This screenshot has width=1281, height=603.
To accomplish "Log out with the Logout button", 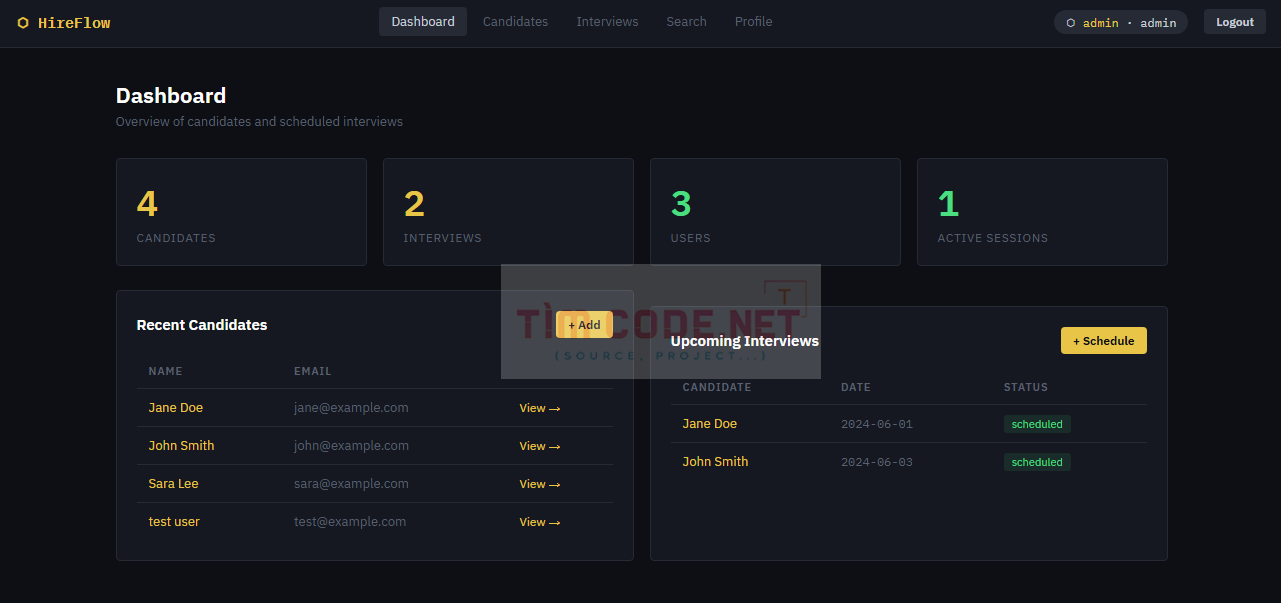I will 1235,22.
